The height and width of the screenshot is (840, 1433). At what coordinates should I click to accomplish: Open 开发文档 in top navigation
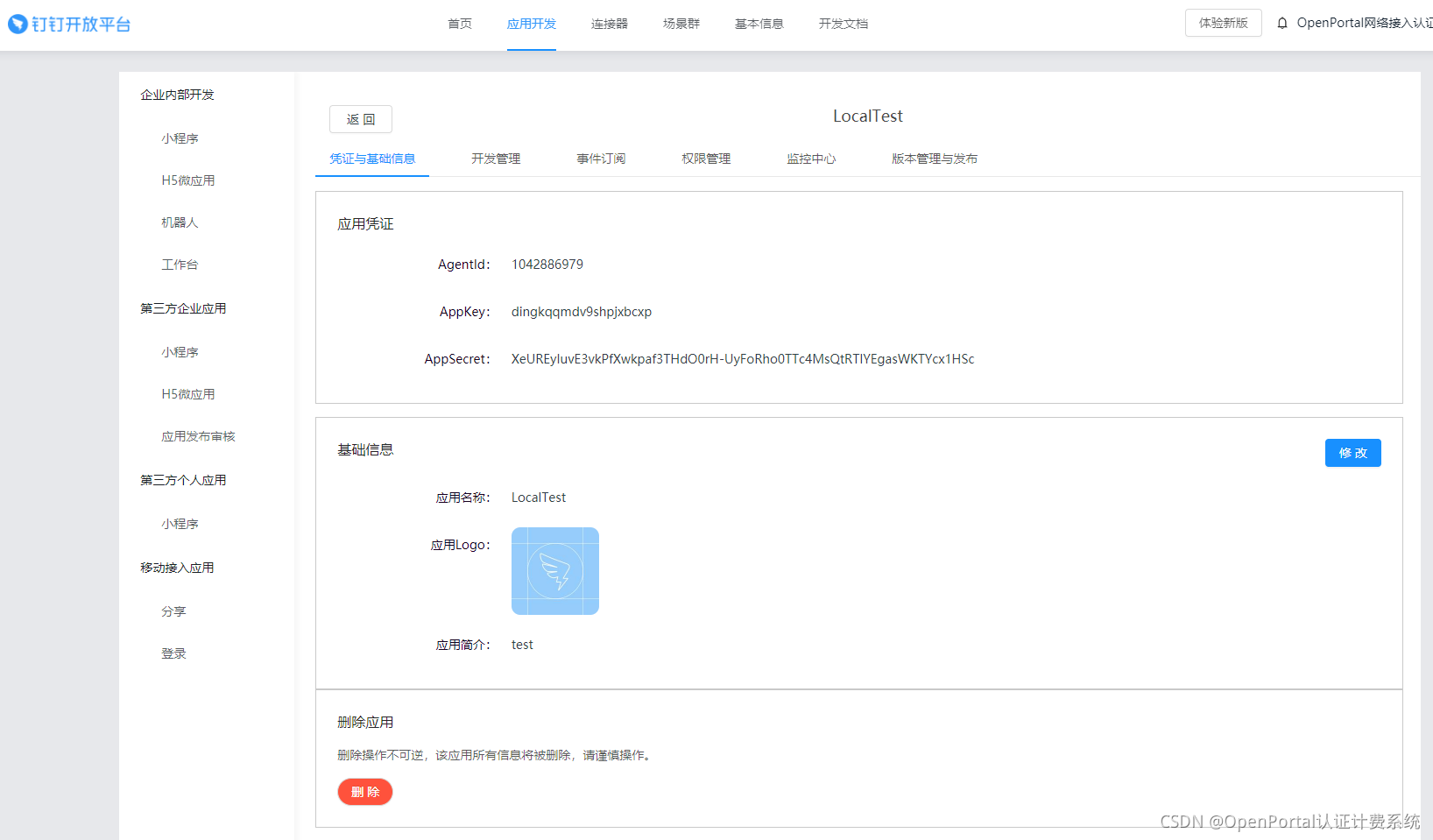click(x=844, y=24)
